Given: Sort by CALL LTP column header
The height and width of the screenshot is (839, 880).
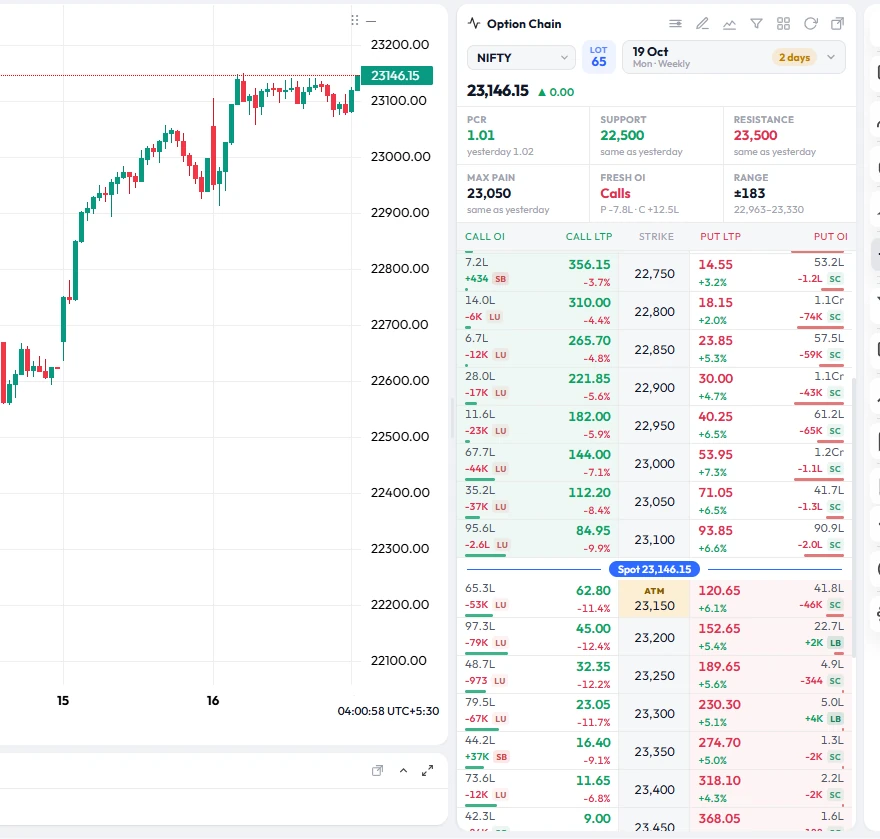Looking at the screenshot, I should coord(589,237).
